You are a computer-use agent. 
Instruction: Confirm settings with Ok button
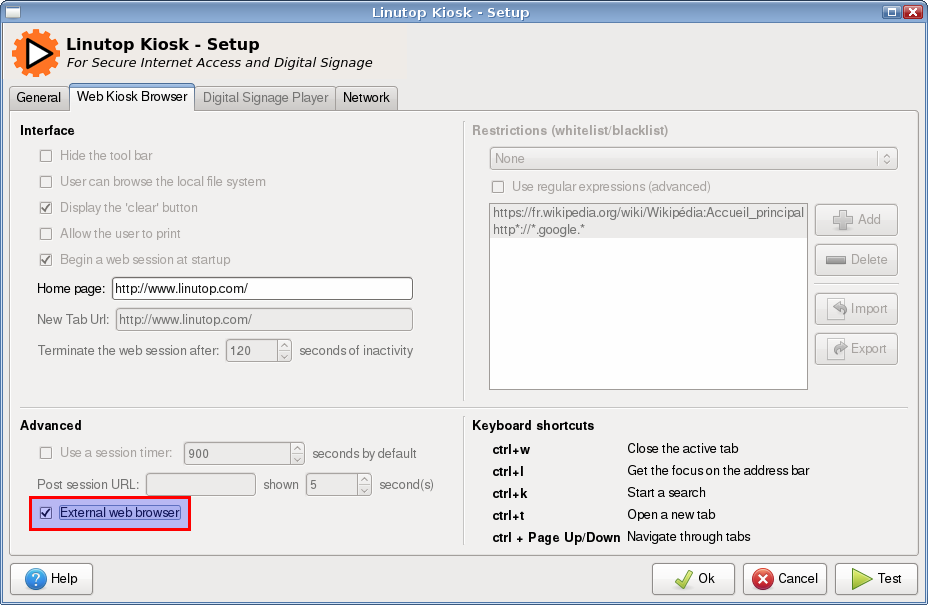694,578
